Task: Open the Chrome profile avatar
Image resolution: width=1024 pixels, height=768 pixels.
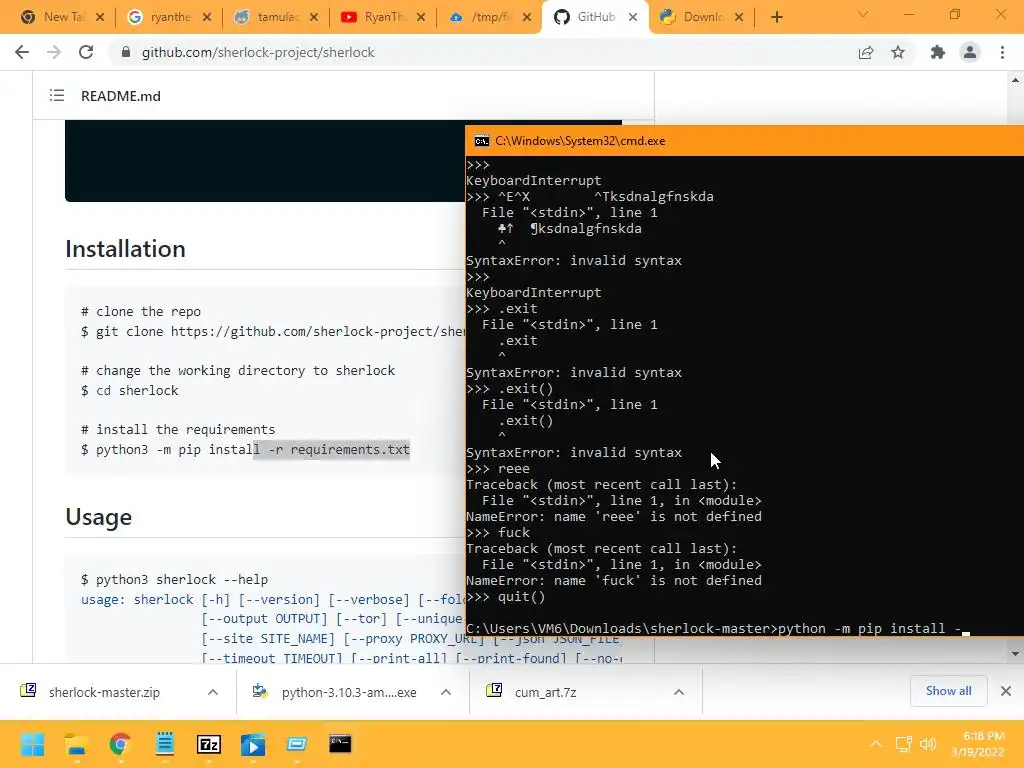Action: [970, 52]
